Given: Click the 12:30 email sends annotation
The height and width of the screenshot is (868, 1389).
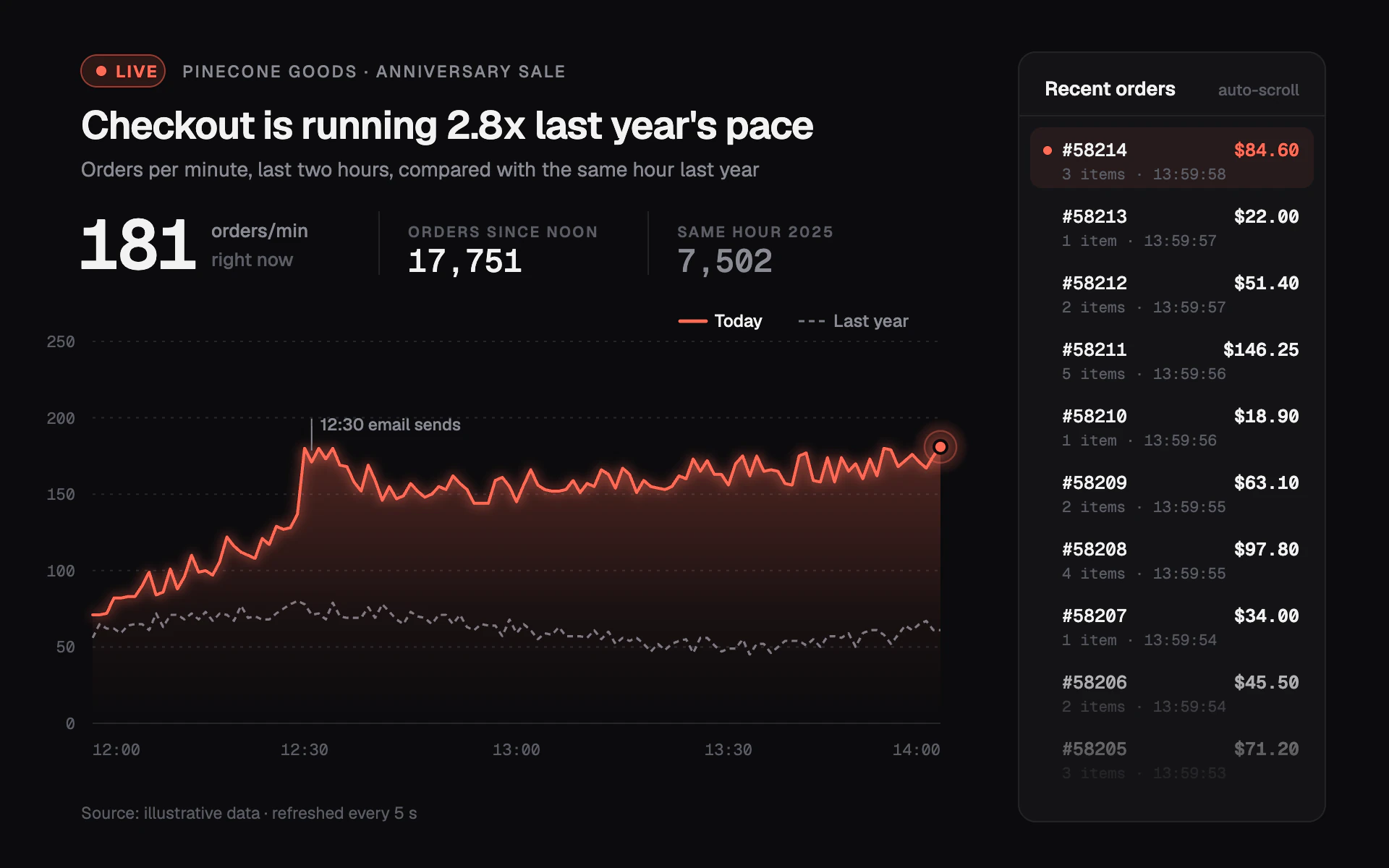Looking at the screenshot, I should tap(390, 425).
